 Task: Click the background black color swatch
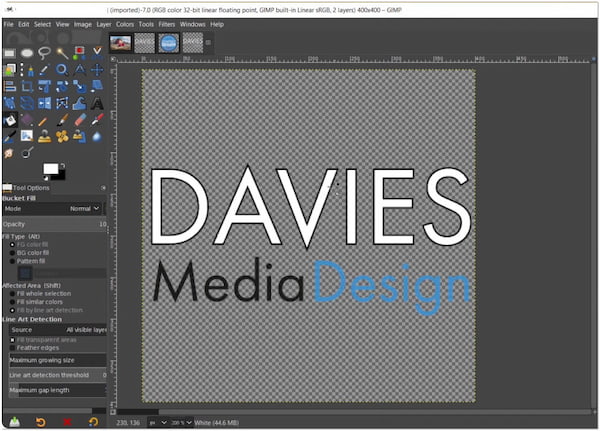61,175
